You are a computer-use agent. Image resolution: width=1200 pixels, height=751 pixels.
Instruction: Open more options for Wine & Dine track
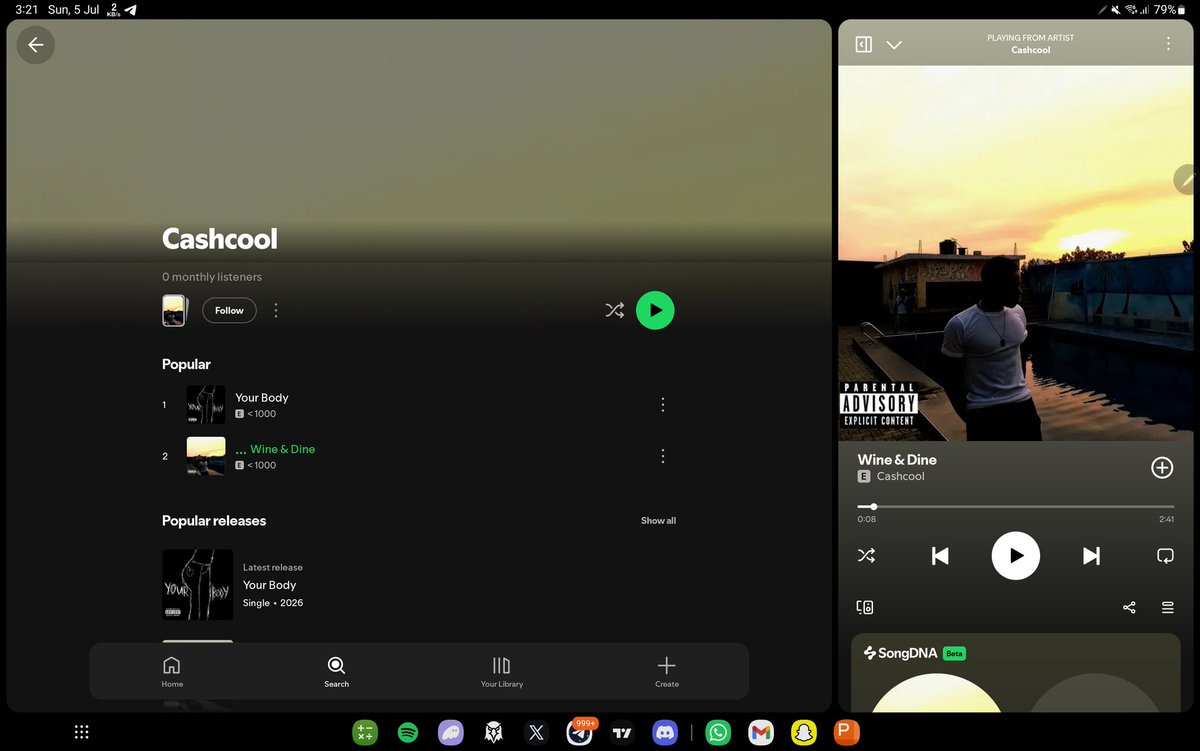[x=662, y=456]
